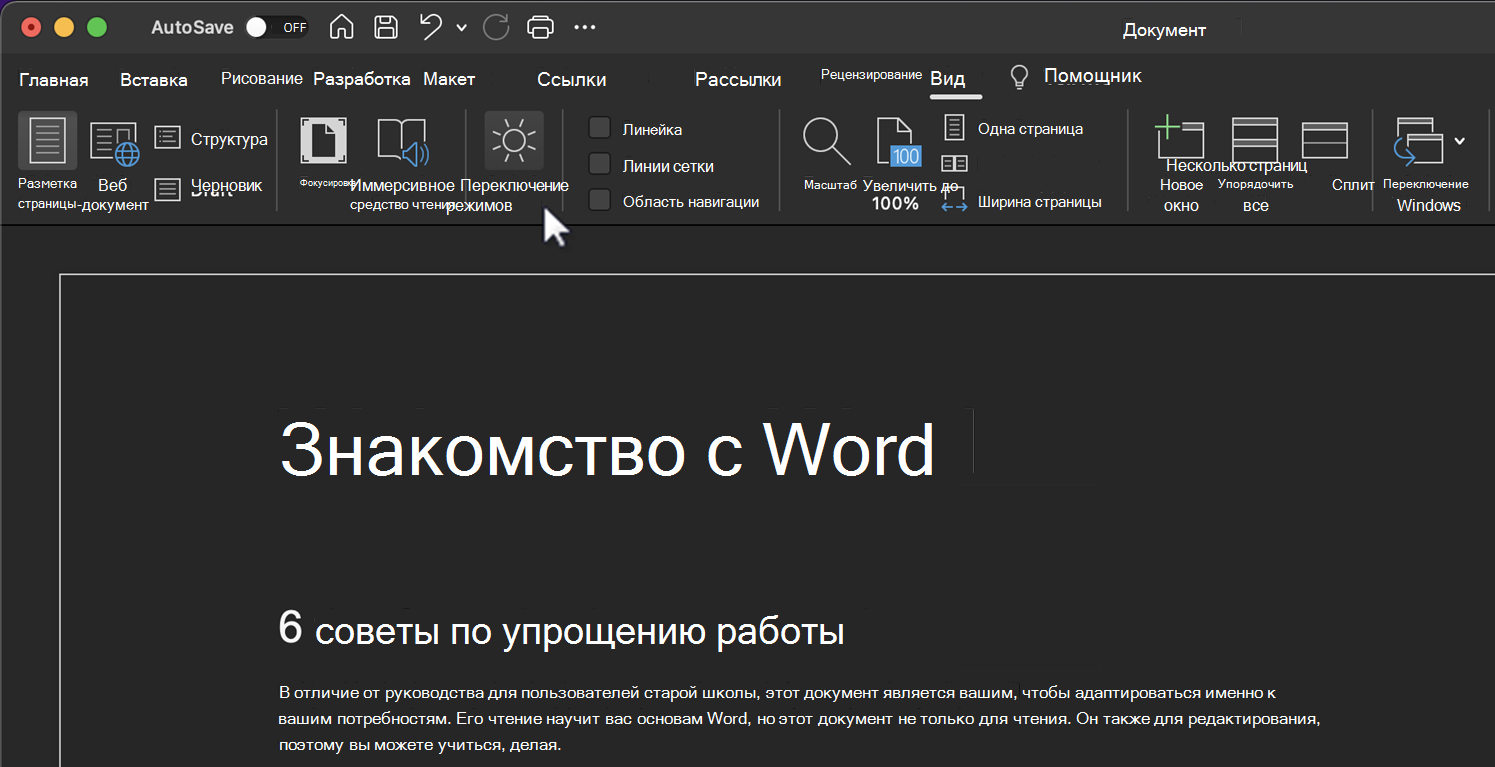Open the Ссылки tab
Image resolution: width=1495 pixels, height=767 pixels.
click(572, 80)
